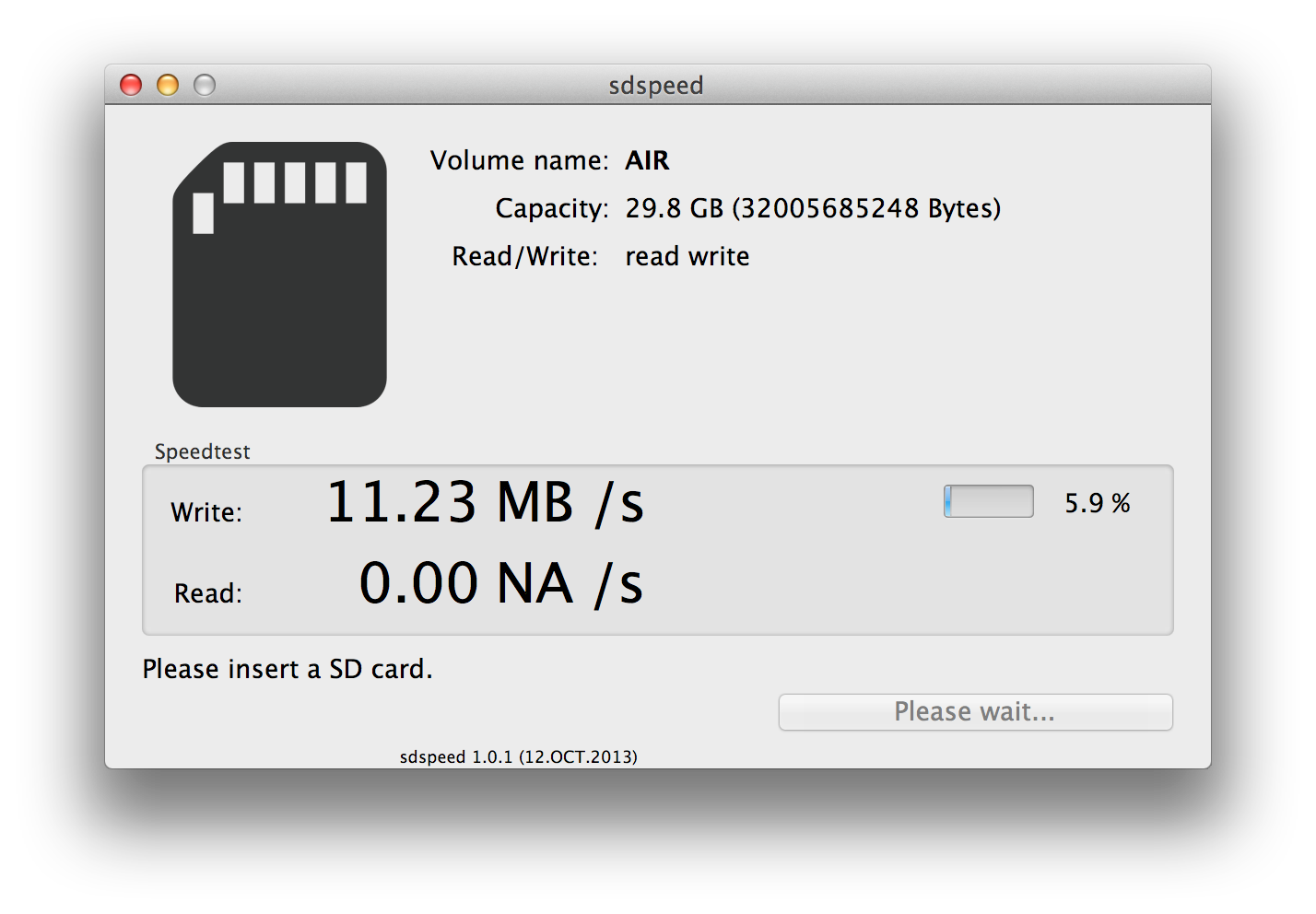The width and height of the screenshot is (1316, 914).
Task: Click the Read: label in Speedtest
Action: click(208, 593)
